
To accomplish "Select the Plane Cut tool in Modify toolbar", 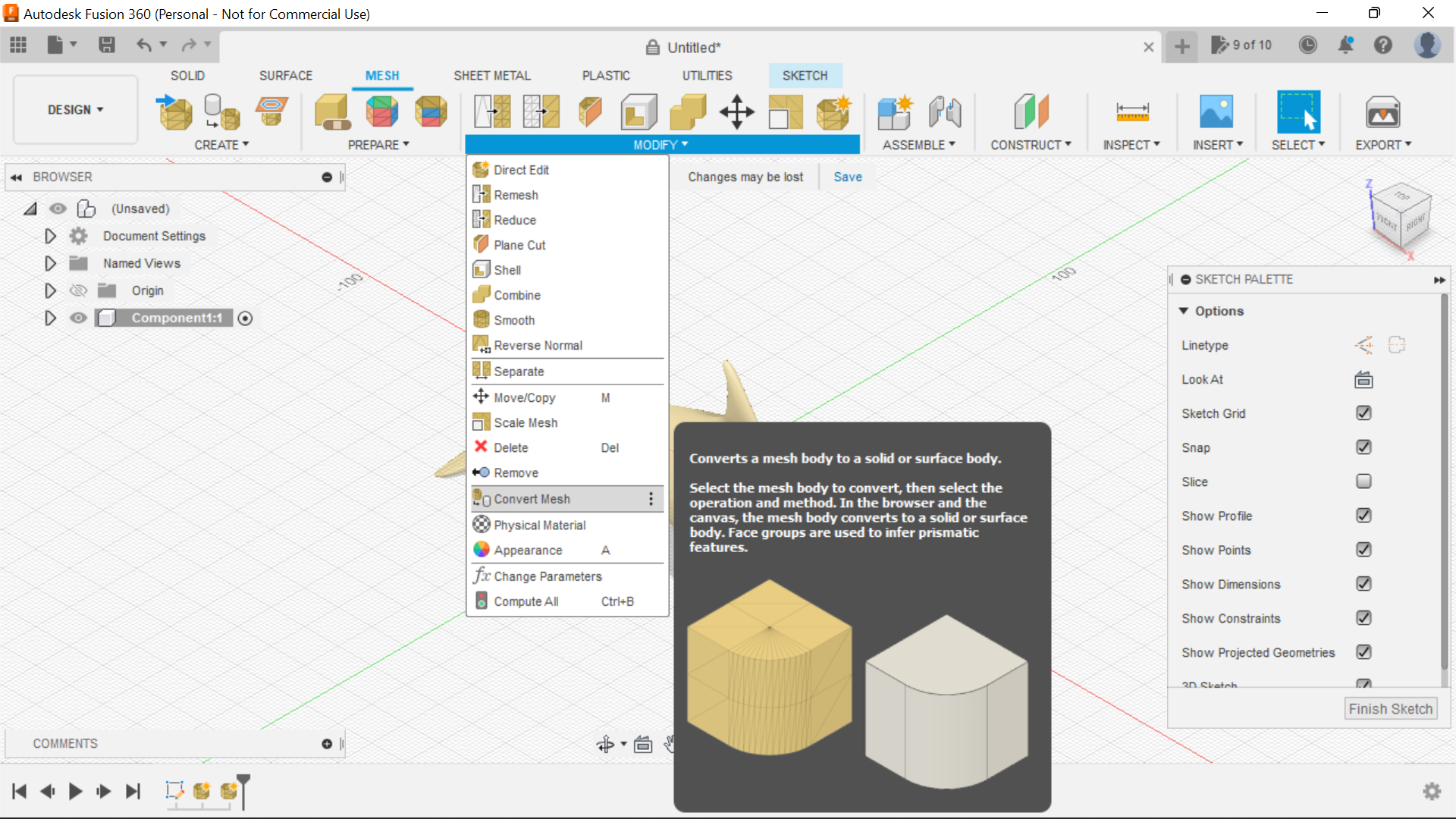I will click(519, 244).
